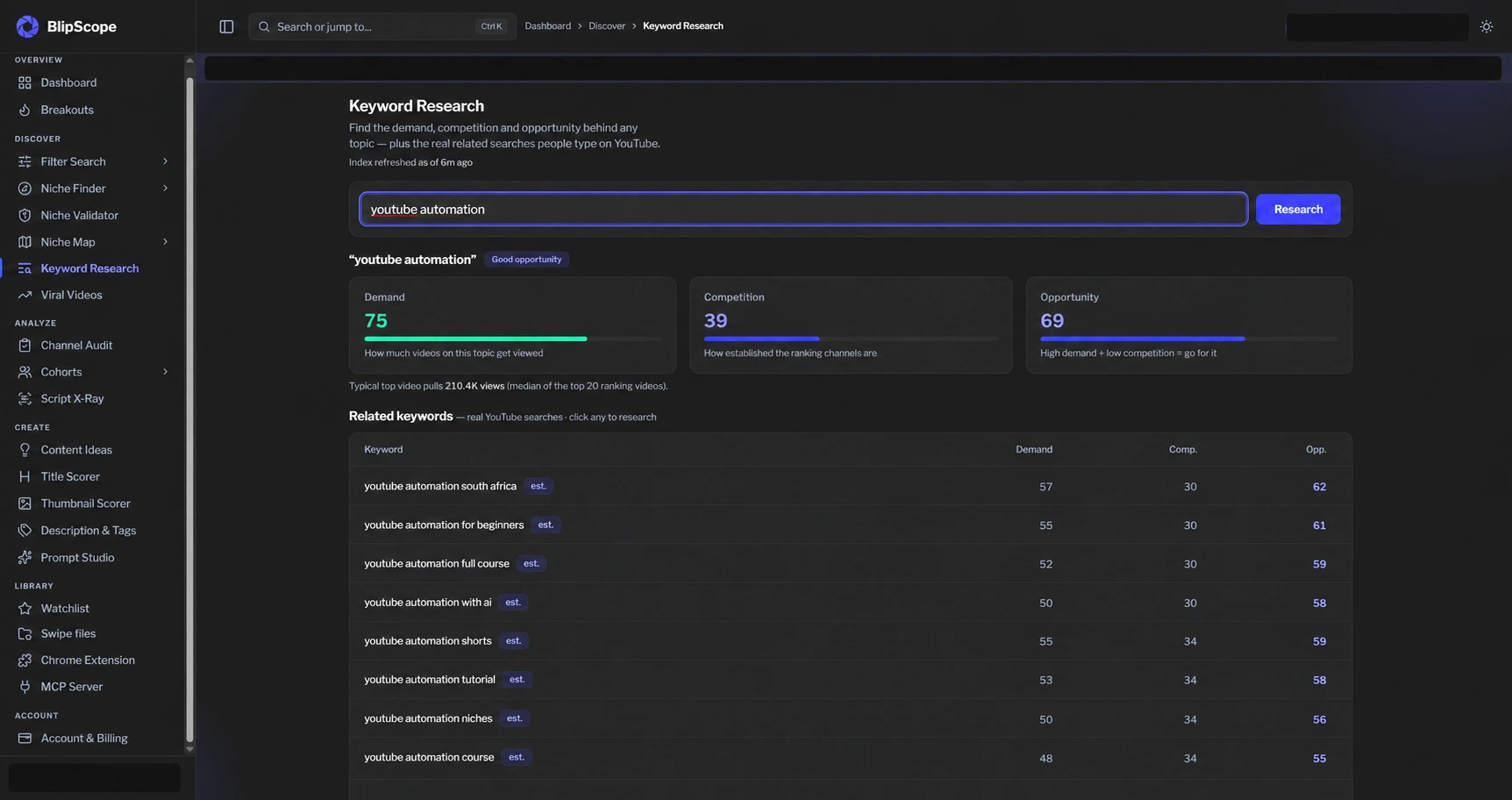Expand the Niche Finder submenu chevron
This screenshot has height=800, width=1512.
(x=165, y=188)
